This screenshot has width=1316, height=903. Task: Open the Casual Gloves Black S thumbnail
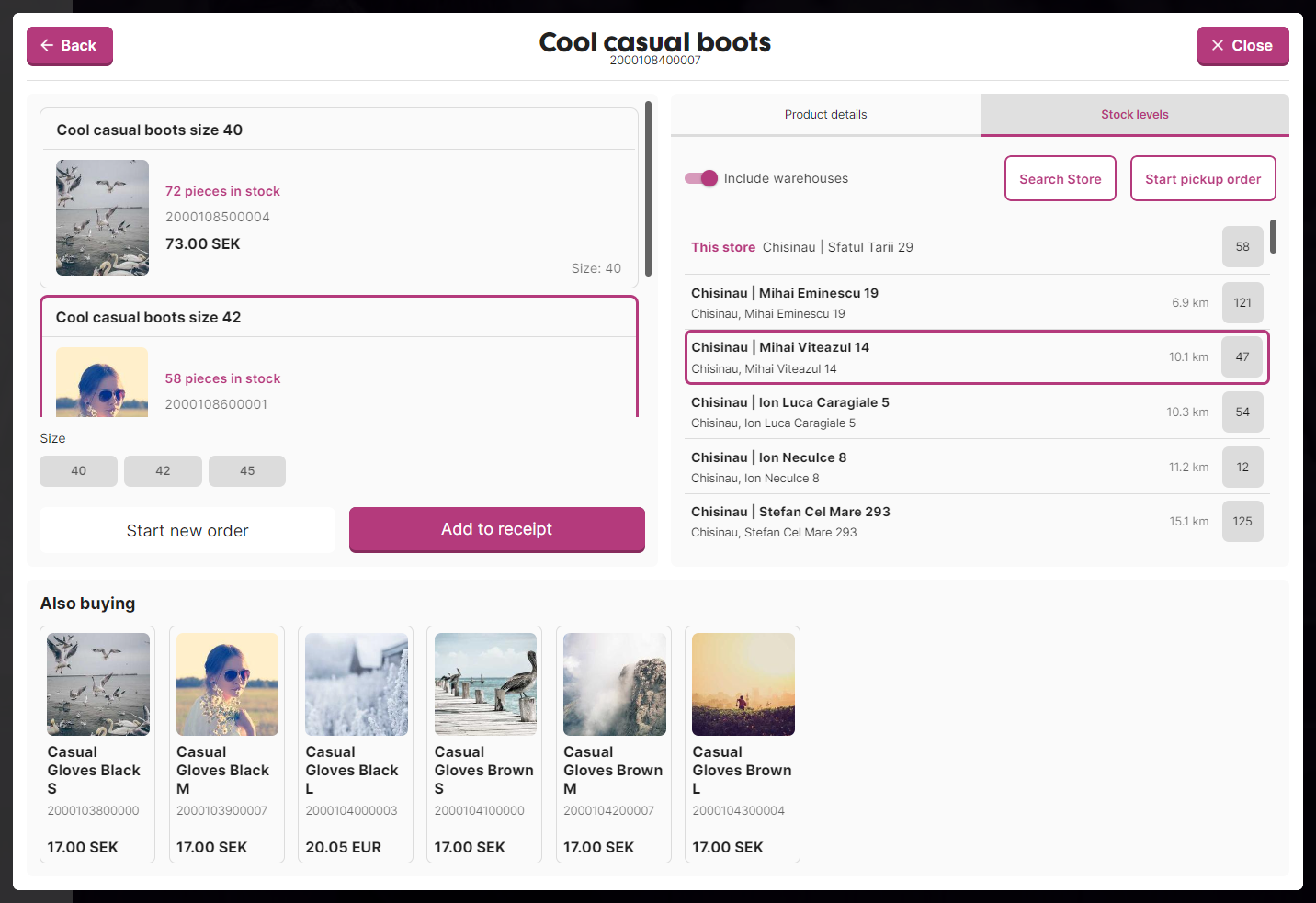click(98, 684)
